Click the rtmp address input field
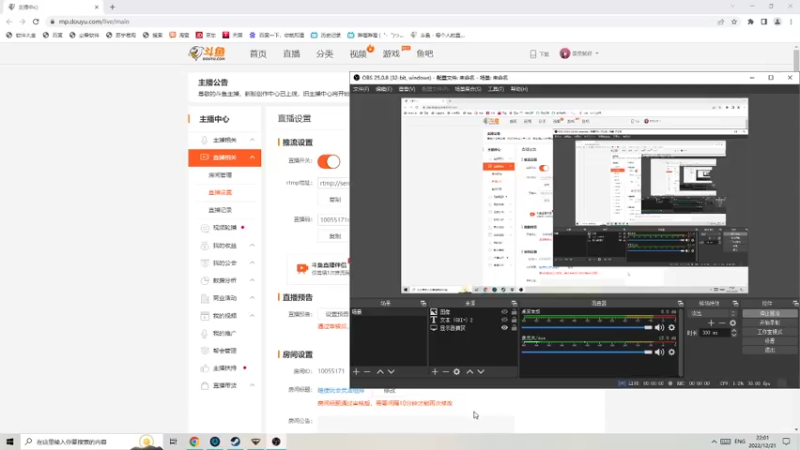800x450 pixels. pyautogui.click(x=334, y=183)
